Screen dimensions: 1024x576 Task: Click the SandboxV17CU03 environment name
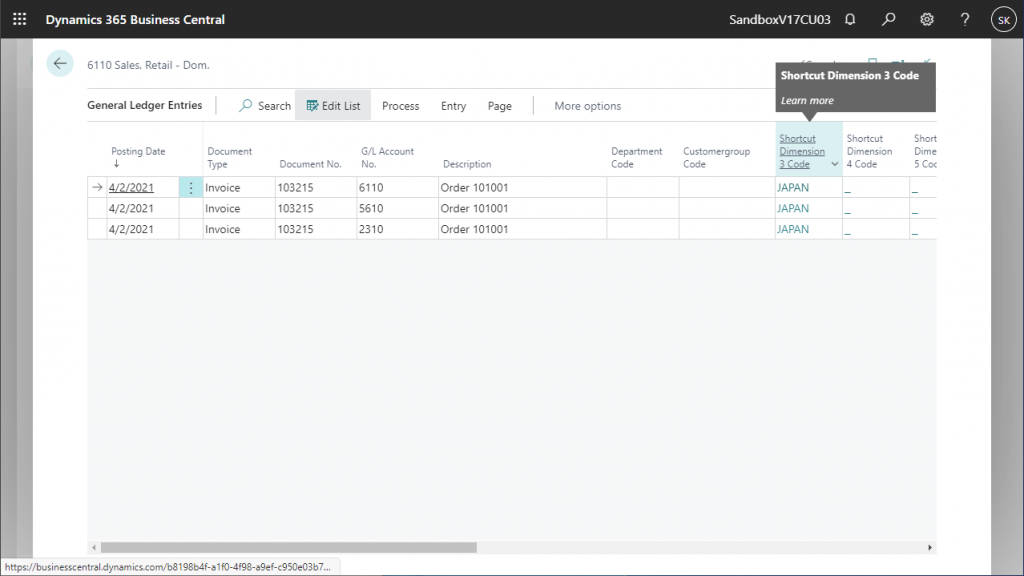pos(780,20)
